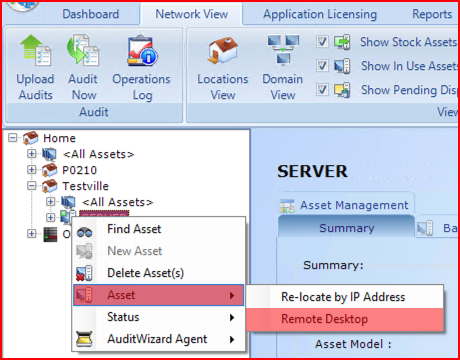The image size is (460, 360).
Task: Choose Find Asset in context menu
Action: pos(159,229)
